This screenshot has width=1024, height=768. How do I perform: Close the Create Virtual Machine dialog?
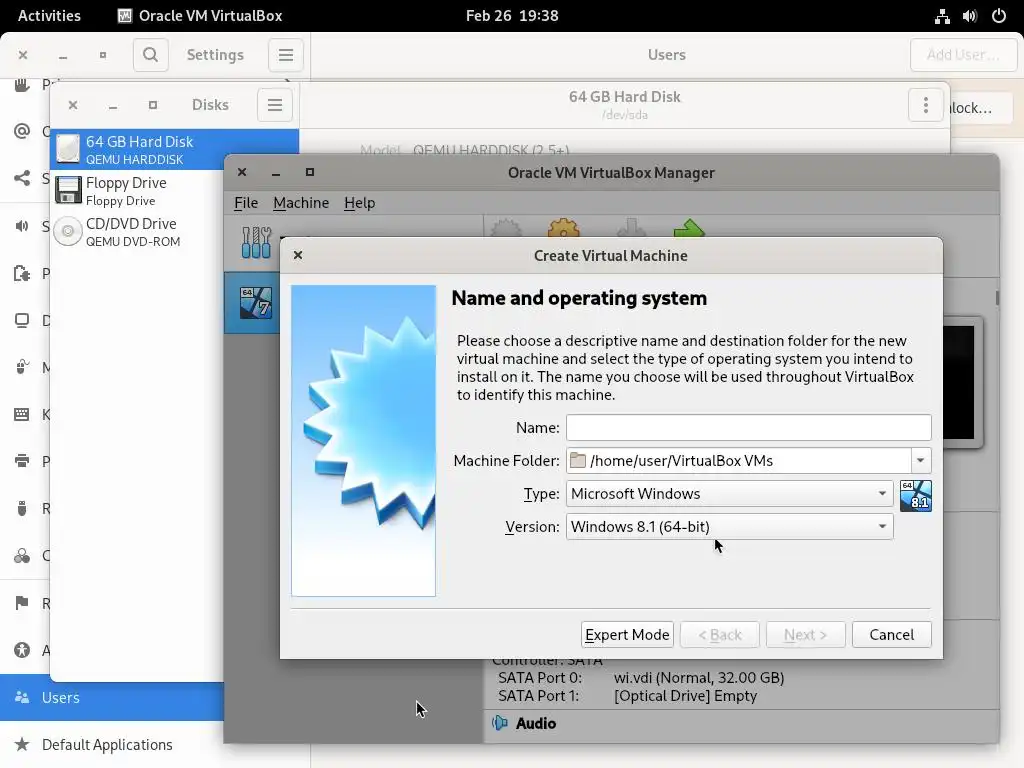coord(298,255)
